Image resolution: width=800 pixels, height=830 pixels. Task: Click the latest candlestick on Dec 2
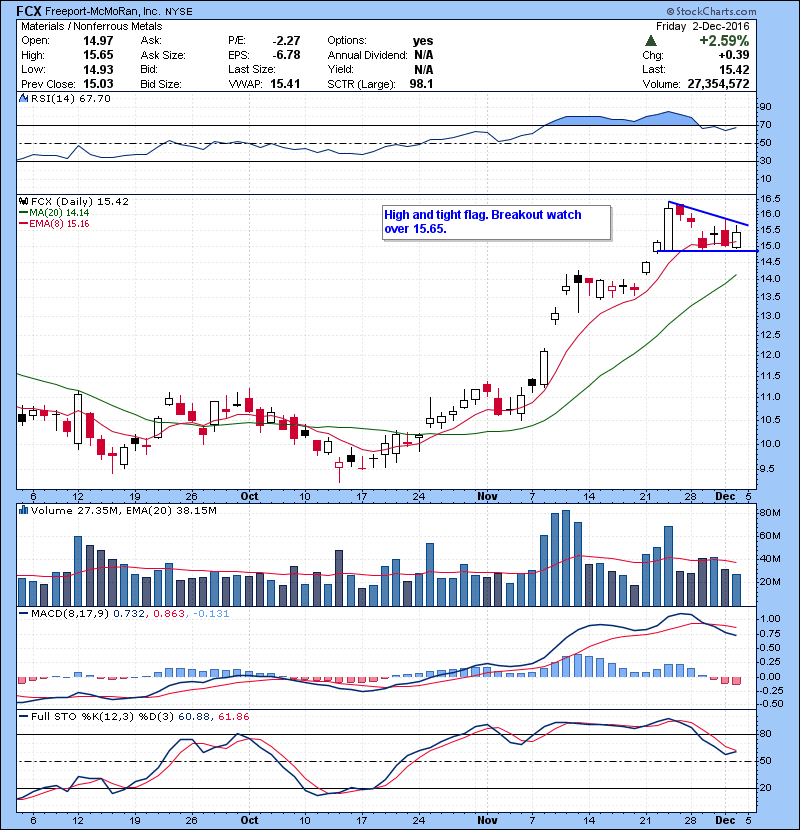[736, 238]
